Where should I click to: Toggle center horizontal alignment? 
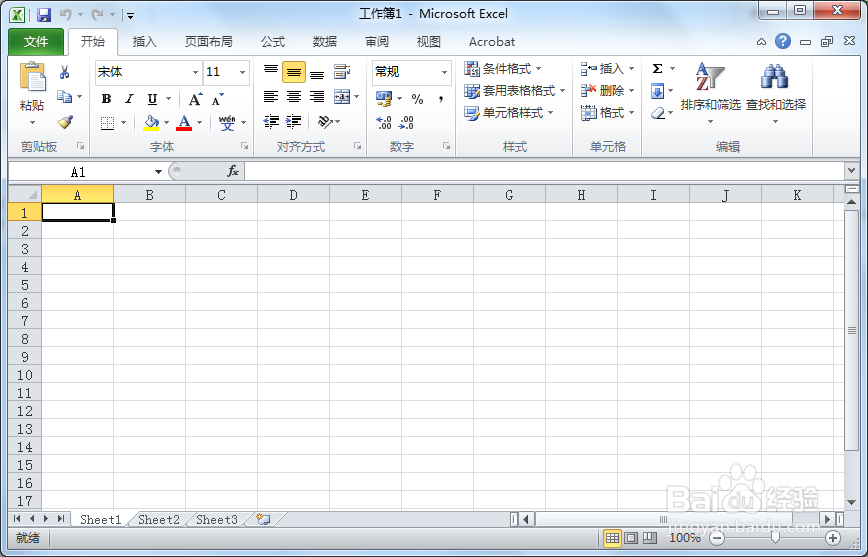(294, 97)
